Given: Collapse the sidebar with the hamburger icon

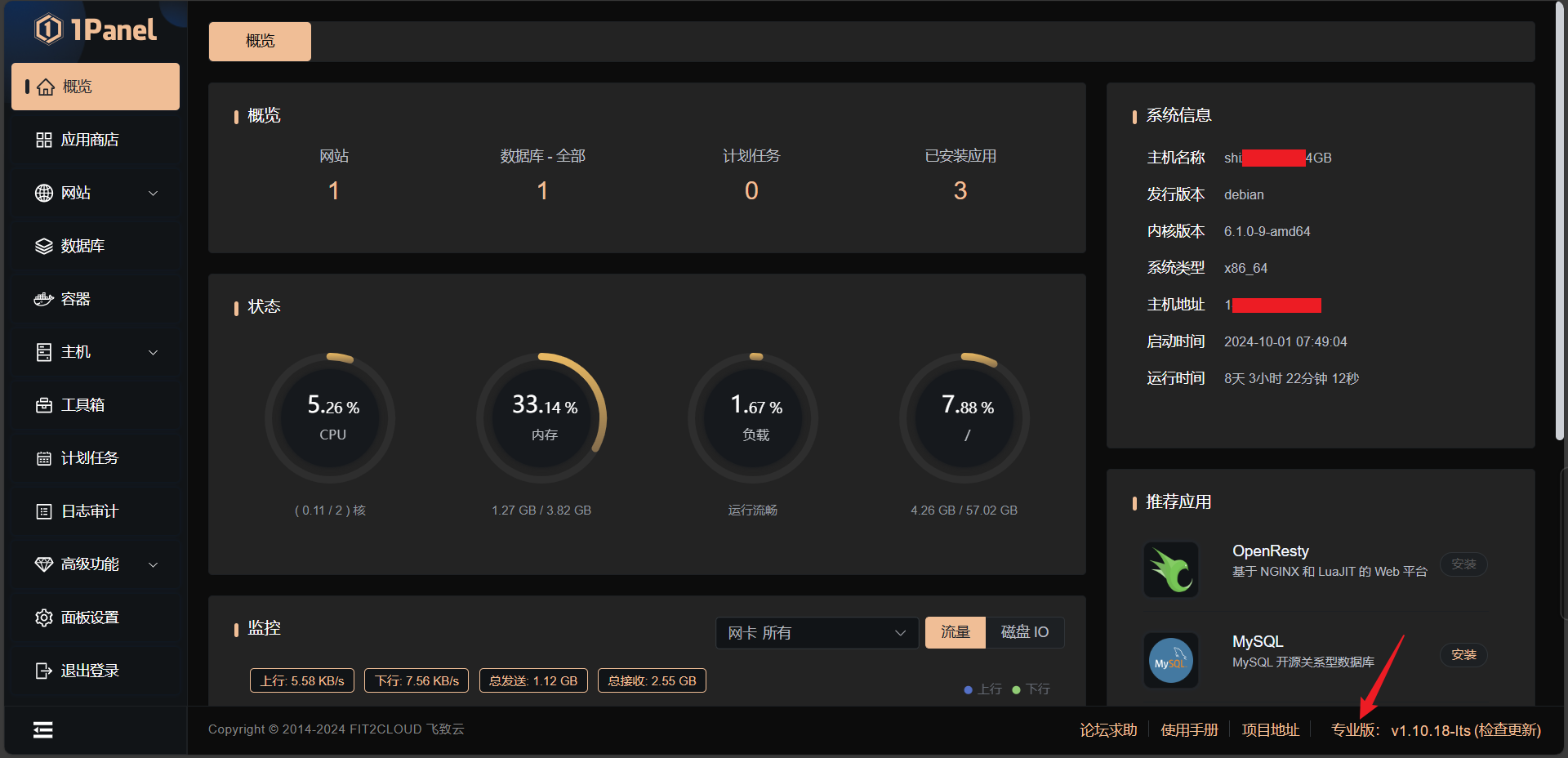Looking at the screenshot, I should [43, 729].
